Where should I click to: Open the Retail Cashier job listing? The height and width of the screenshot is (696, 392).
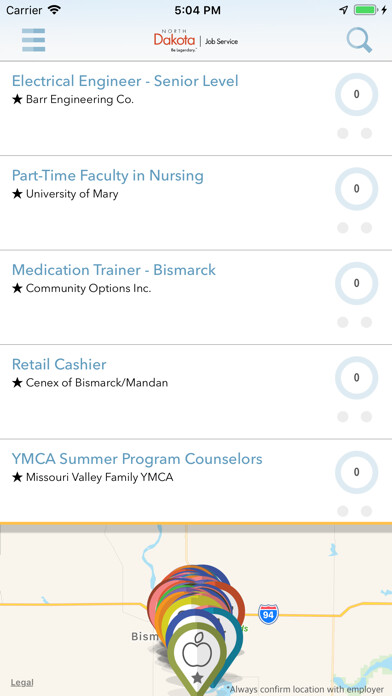tap(59, 364)
